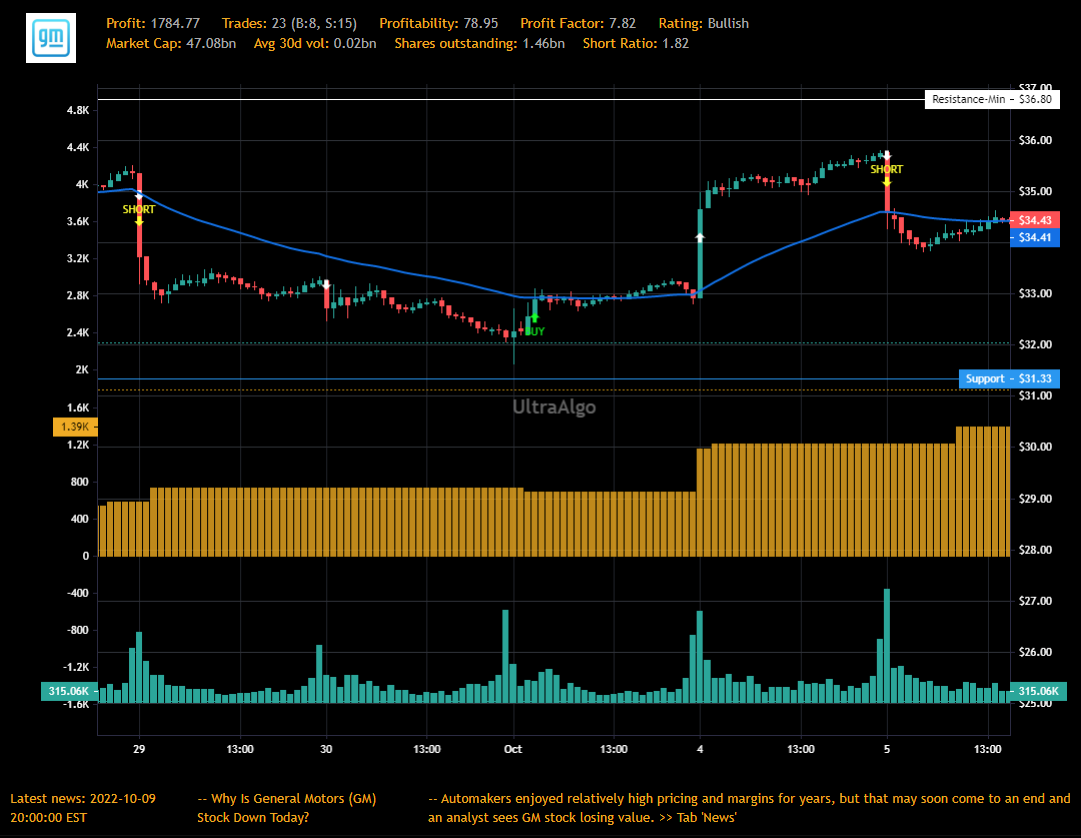The image size is (1081, 838).
Task: Click the Market Cap: 47.08bn value
Action: (171, 43)
